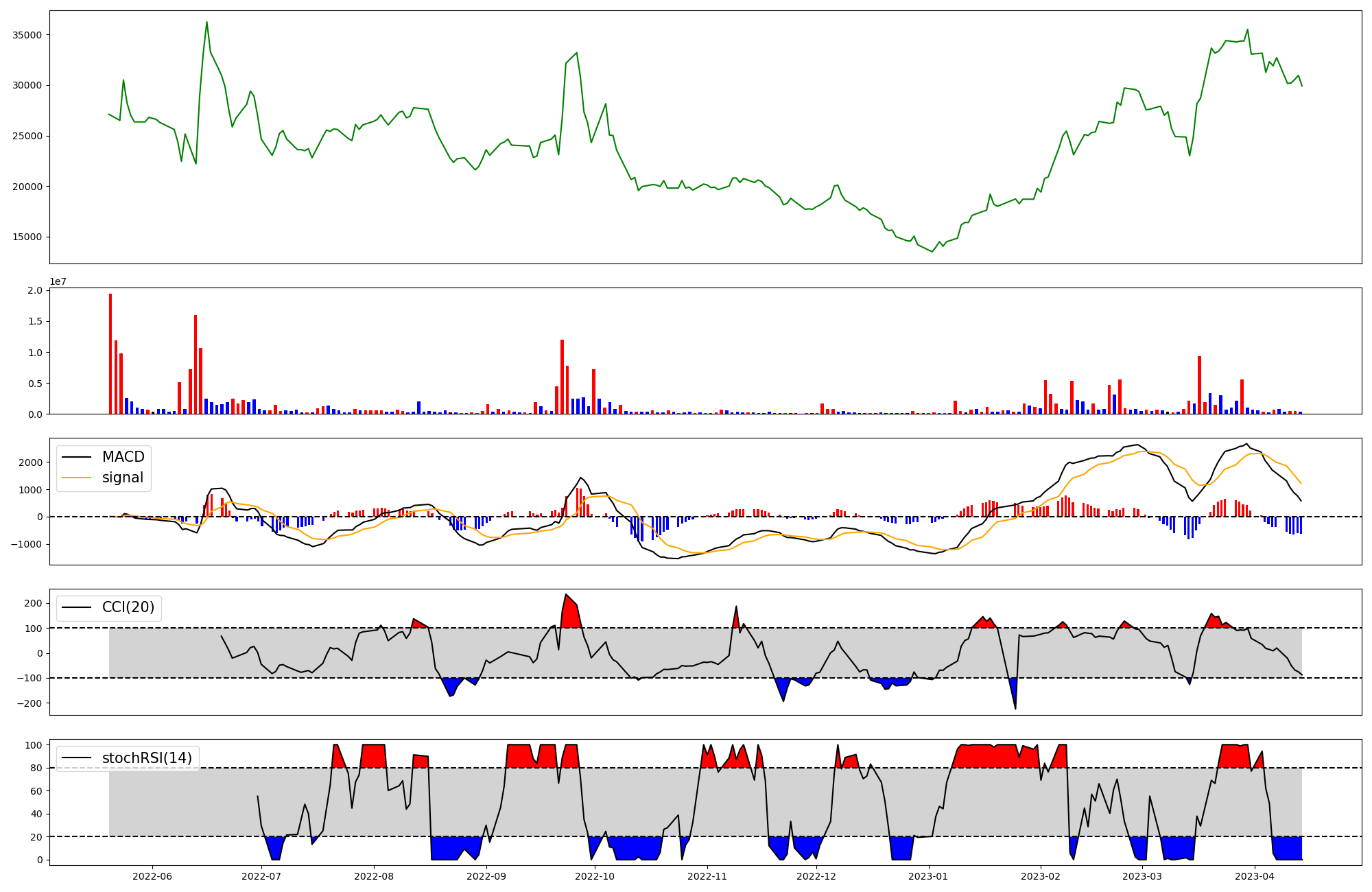
Task: Click the 1e7 volume scale exponent label
Action: click(x=58, y=281)
